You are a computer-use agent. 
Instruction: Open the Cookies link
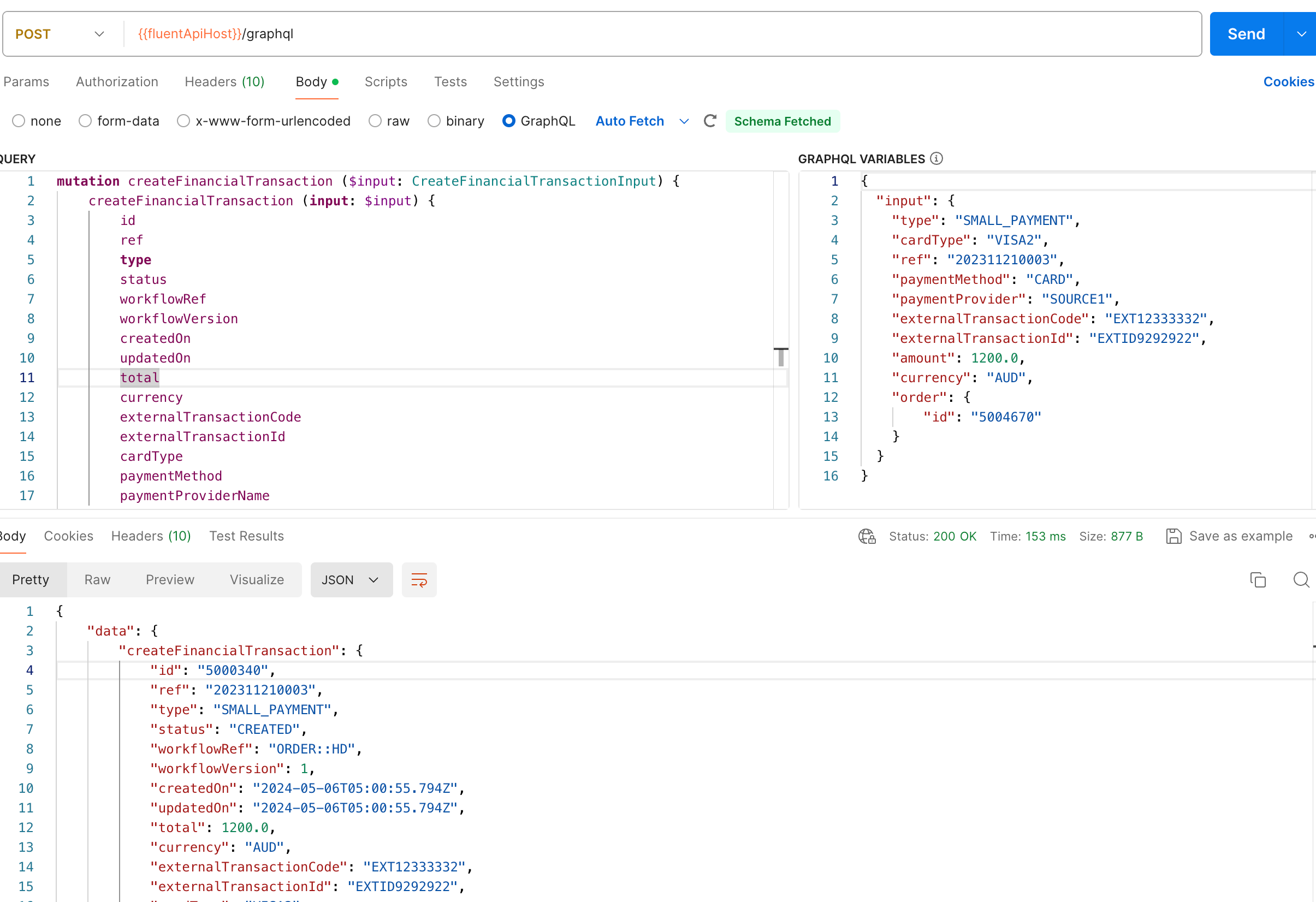tap(1288, 81)
